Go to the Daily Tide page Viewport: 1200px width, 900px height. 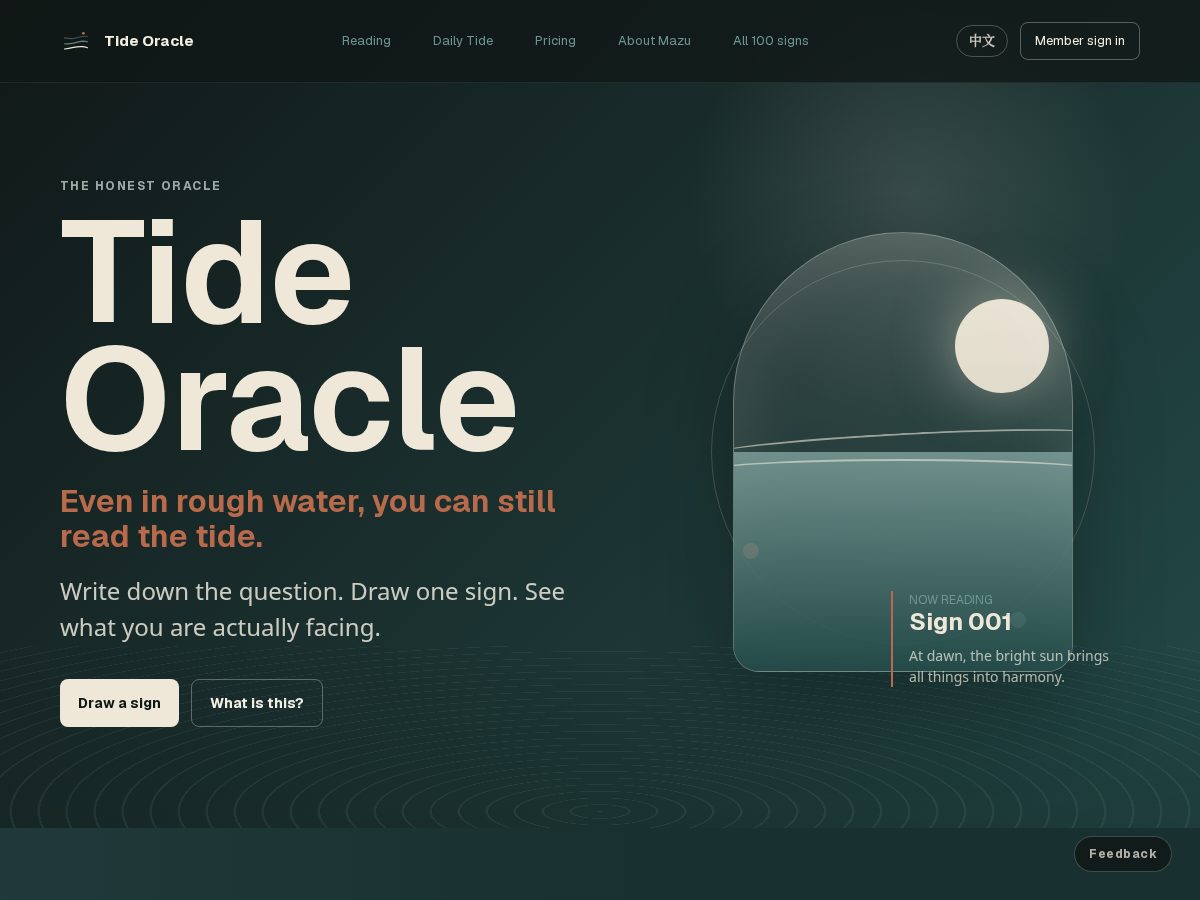pyautogui.click(x=463, y=41)
